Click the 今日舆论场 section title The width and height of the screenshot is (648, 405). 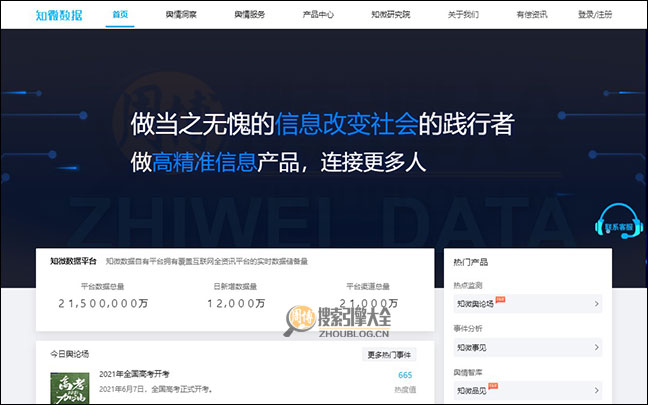(x=69, y=354)
